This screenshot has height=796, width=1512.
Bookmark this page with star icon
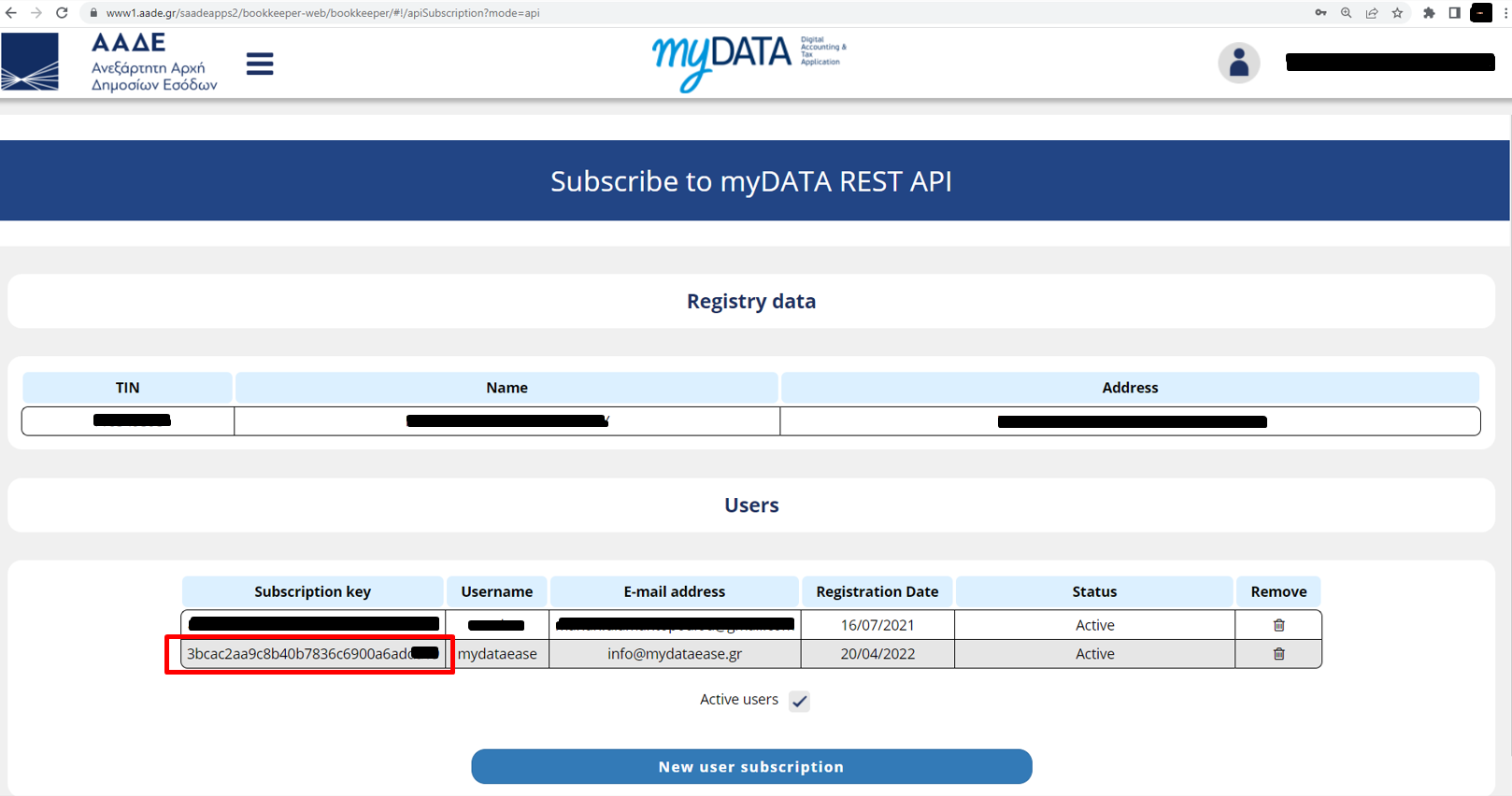tap(1397, 13)
